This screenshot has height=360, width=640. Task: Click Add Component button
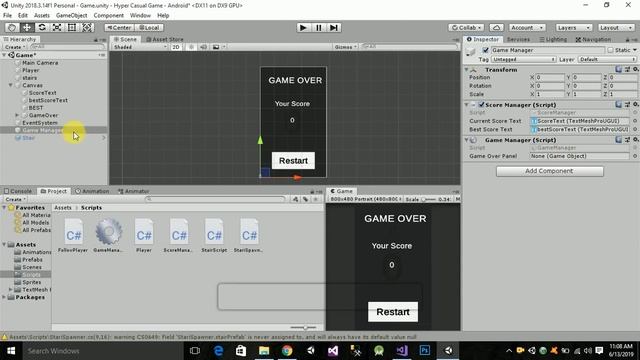[549, 171]
